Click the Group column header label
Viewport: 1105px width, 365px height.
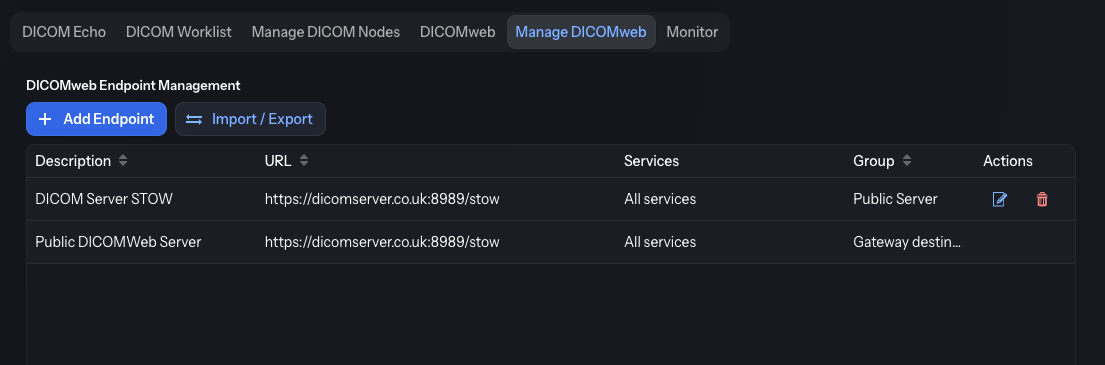point(874,161)
